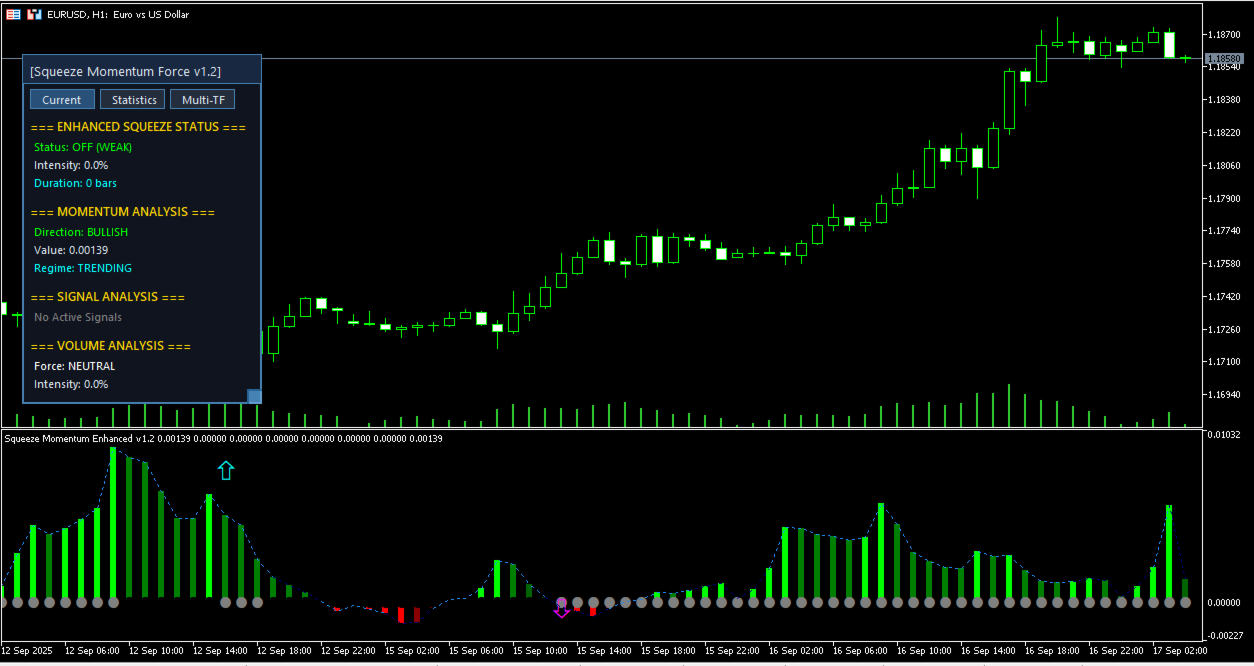Screen dimensions: 1254x666
Task: Click the '15 Sep 02:00' time axis label
Action: click(414, 650)
